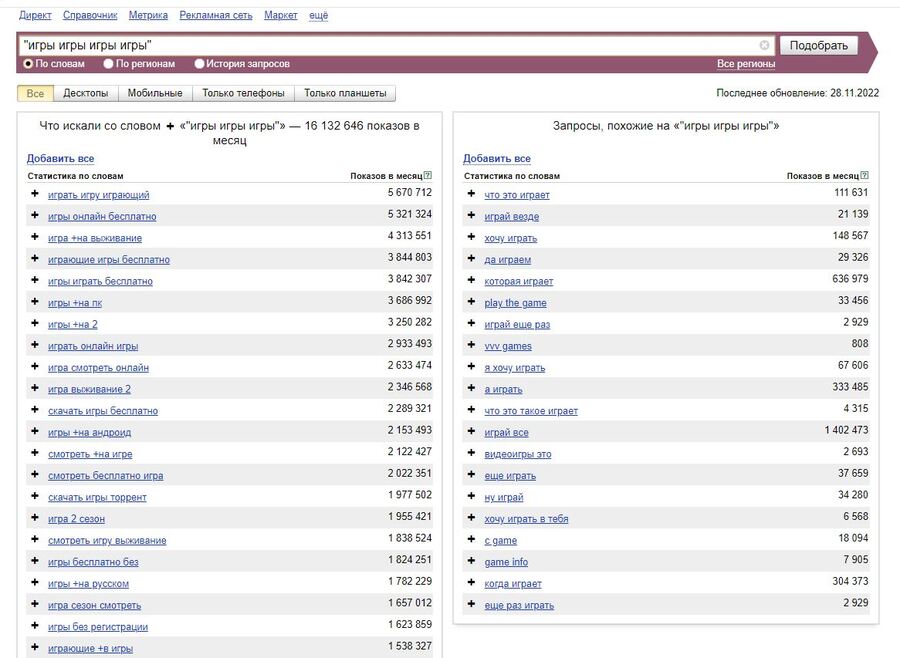Click the plus next to 'скачать игры бесплатно'

(x=35, y=409)
